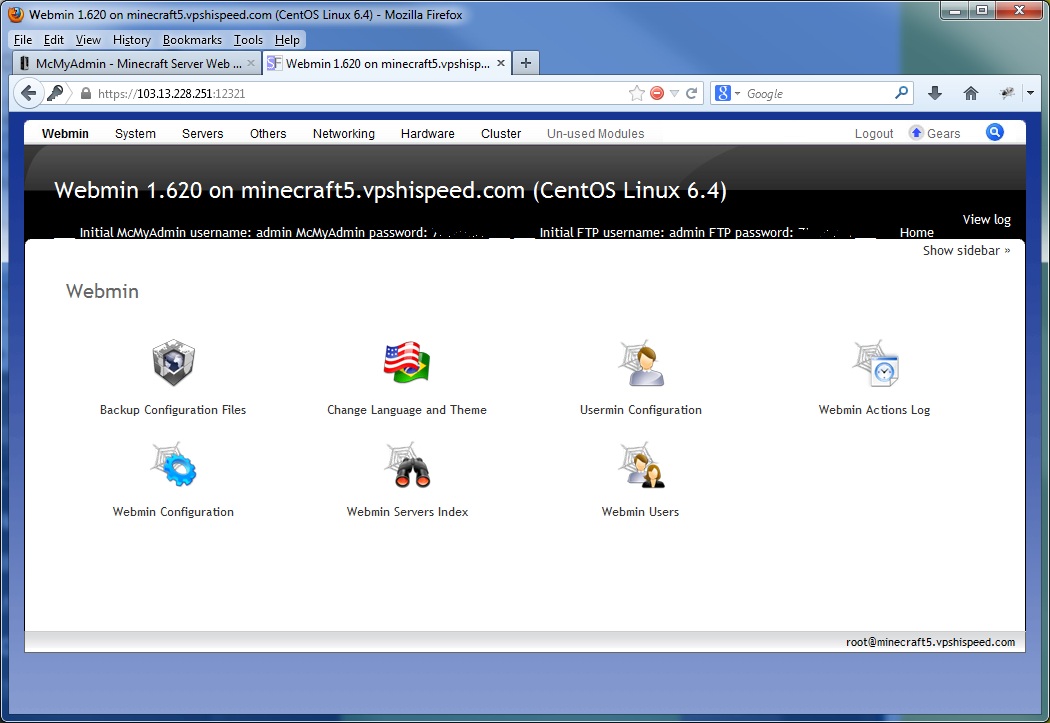Bookmark this page with the star icon

pyautogui.click(x=637, y=93)
